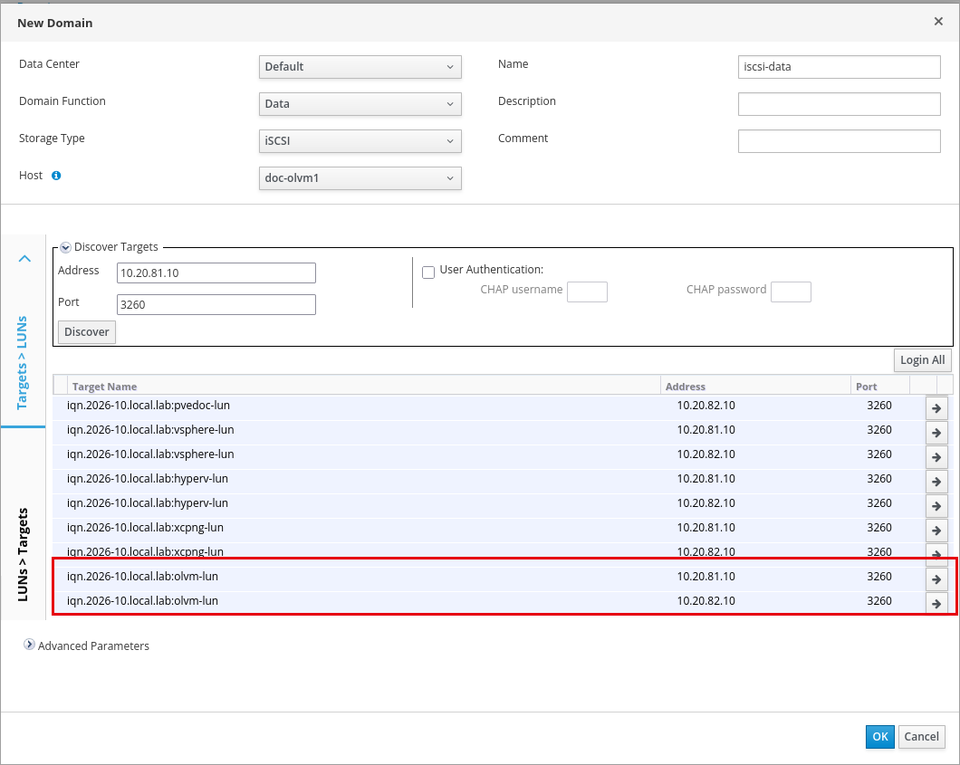Screen dimensions: 960x765
Task: Select olvm-lun target name with address 10.20.82.10
Action: tap(142, 601)
